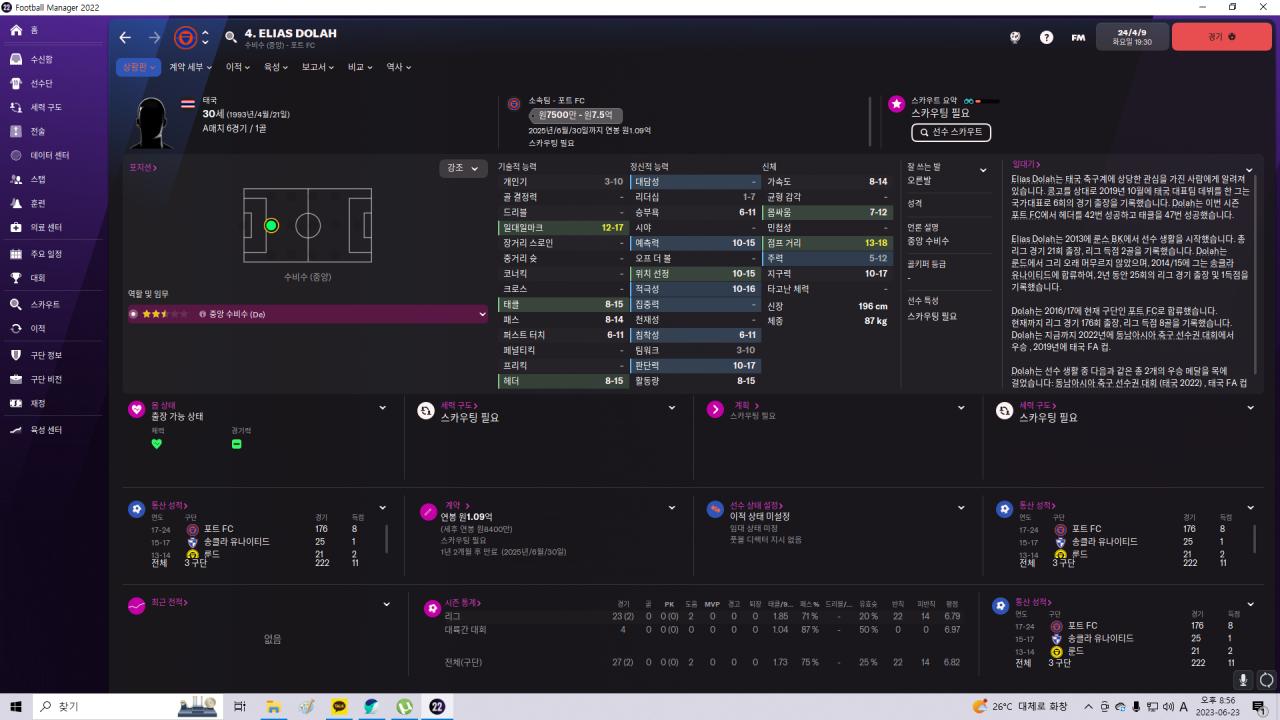Expand the 최근 전적 panel chevron
Image resolution: width=1280 pixels, height=720 pixels.
(386, 604)
